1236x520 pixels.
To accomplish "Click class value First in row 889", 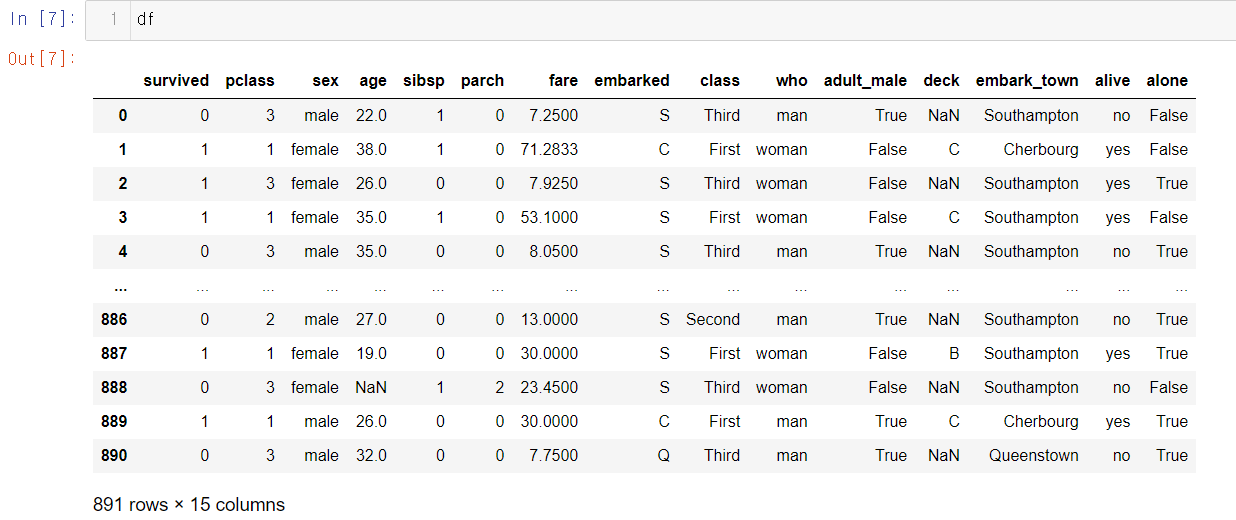I will coord(725,421).
